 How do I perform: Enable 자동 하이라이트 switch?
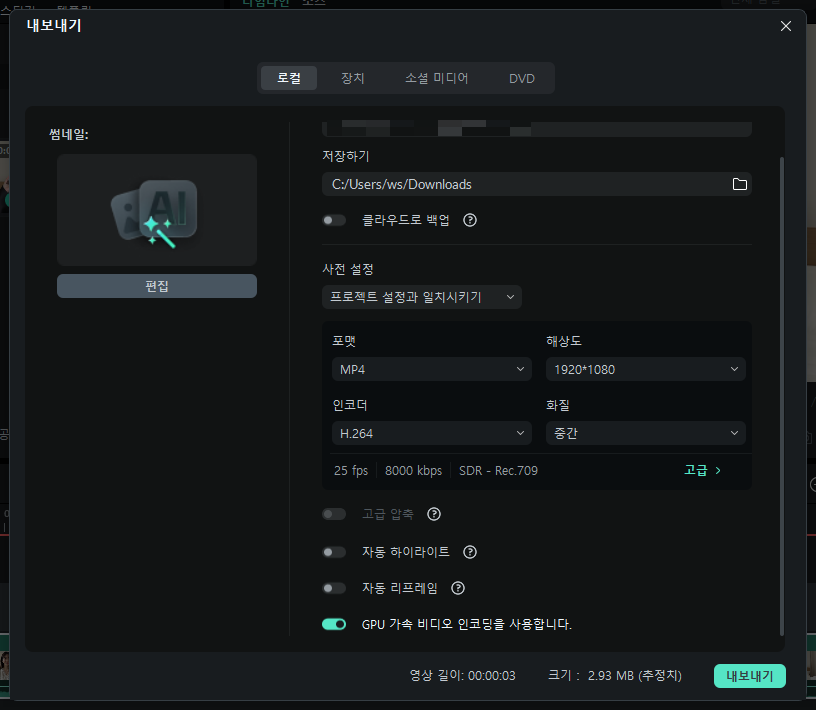pos(334,552)
